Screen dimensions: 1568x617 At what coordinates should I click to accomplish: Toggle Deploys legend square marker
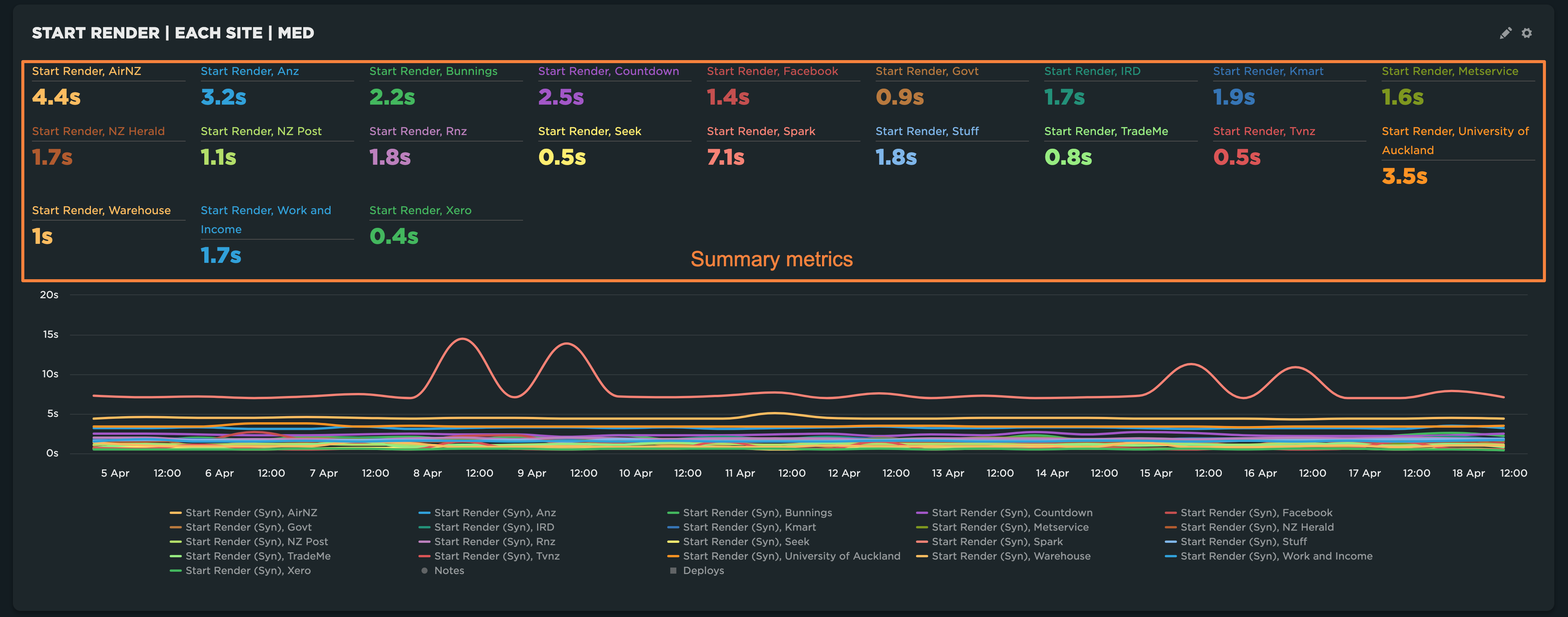(673, 571)
